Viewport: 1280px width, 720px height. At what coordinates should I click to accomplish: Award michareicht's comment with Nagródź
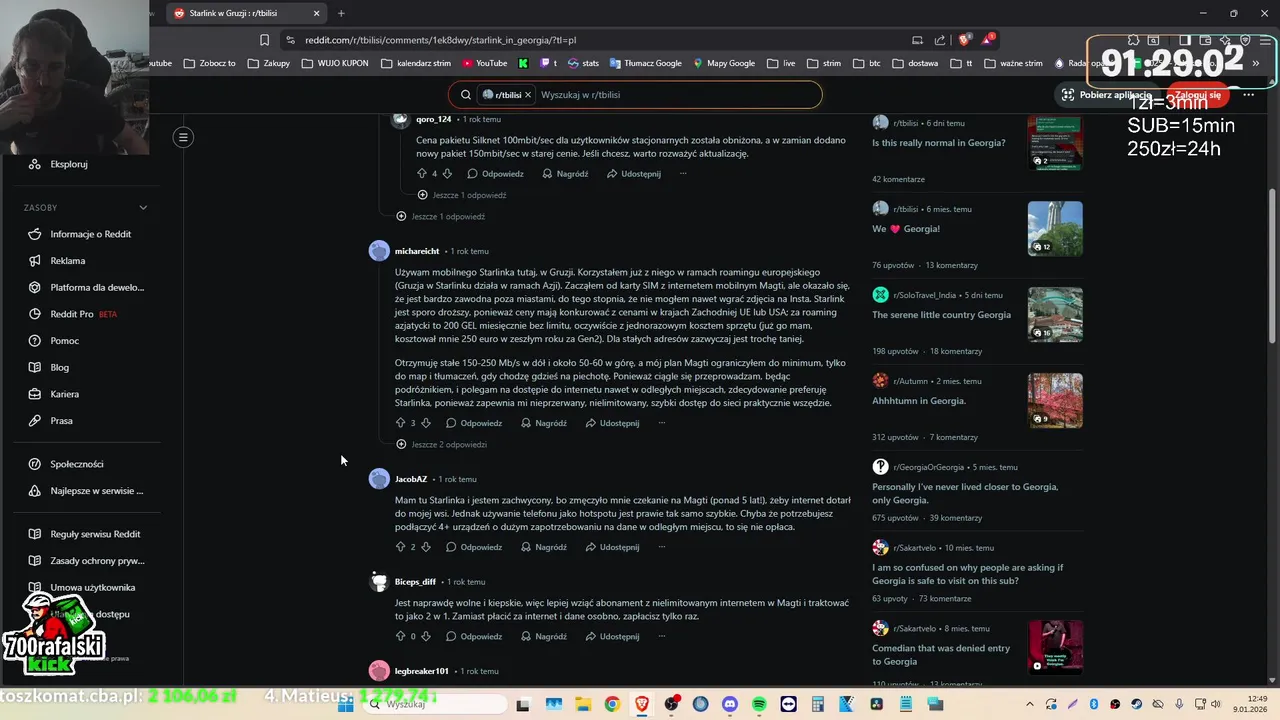click(543, 423)
